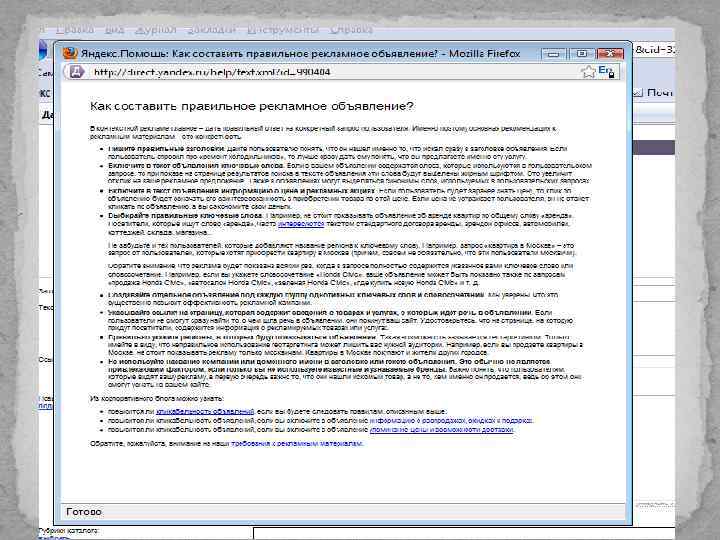Close the Яндекс.Помощь popup window
This screenshot has height=540, width=720.
pos(610,54)
